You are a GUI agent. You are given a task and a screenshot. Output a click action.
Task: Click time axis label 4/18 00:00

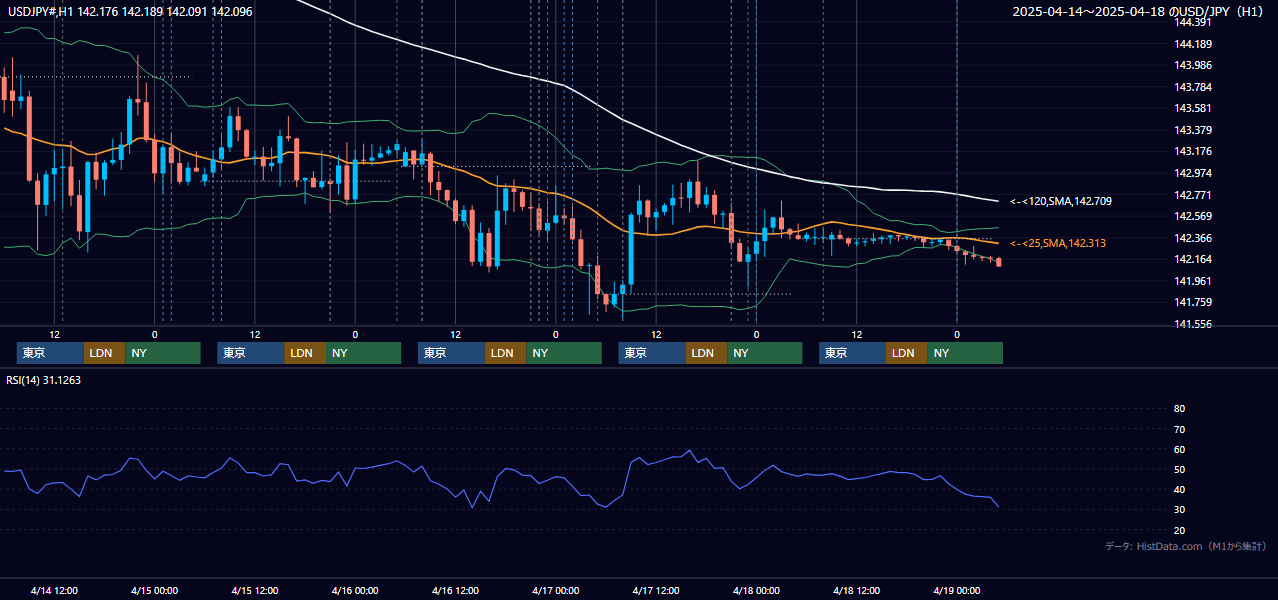(x=756, y=590)
